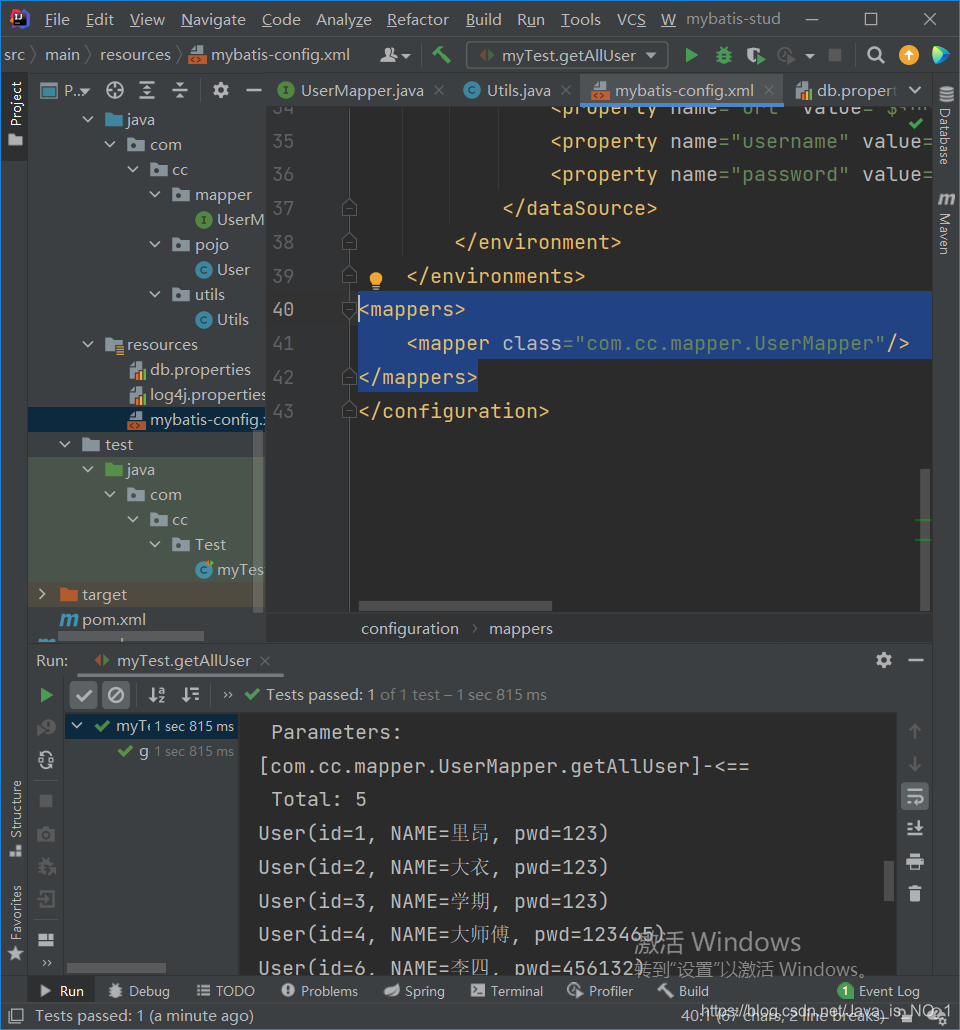Click the Build project hammer icon
The height and width of the screenshot is (1030, 960).
[441, 55]
